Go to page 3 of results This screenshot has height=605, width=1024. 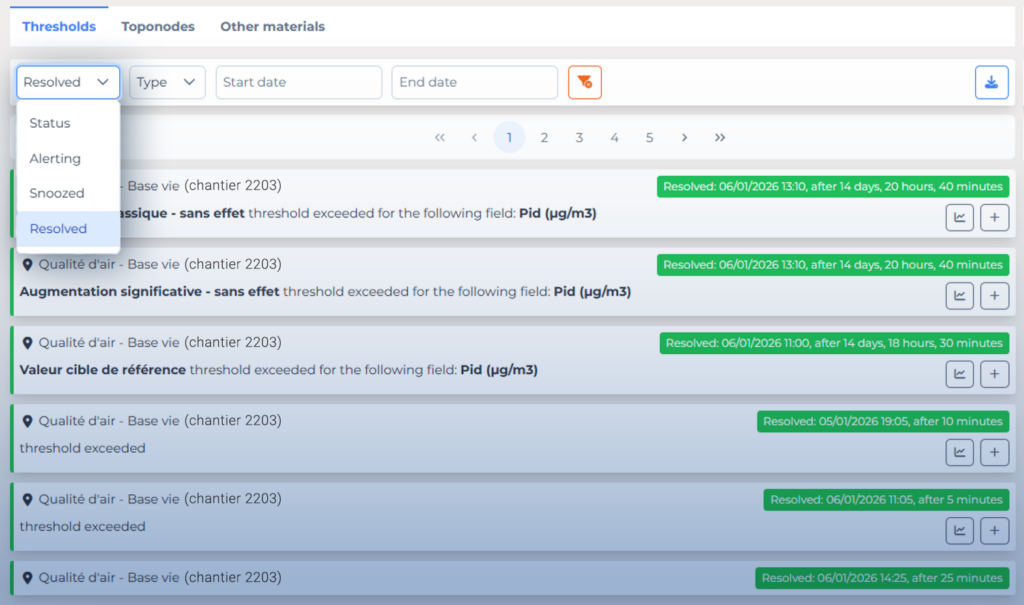pos(579,137)
